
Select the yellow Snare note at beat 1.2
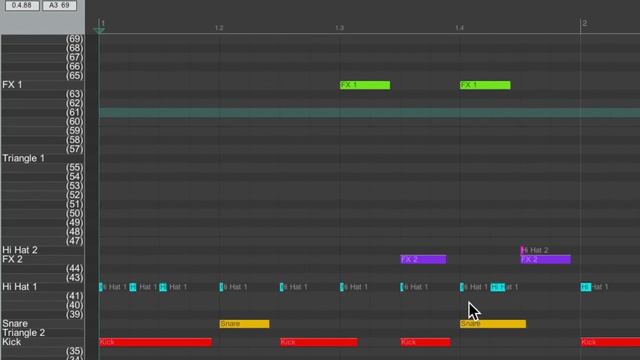pos(244,324)
